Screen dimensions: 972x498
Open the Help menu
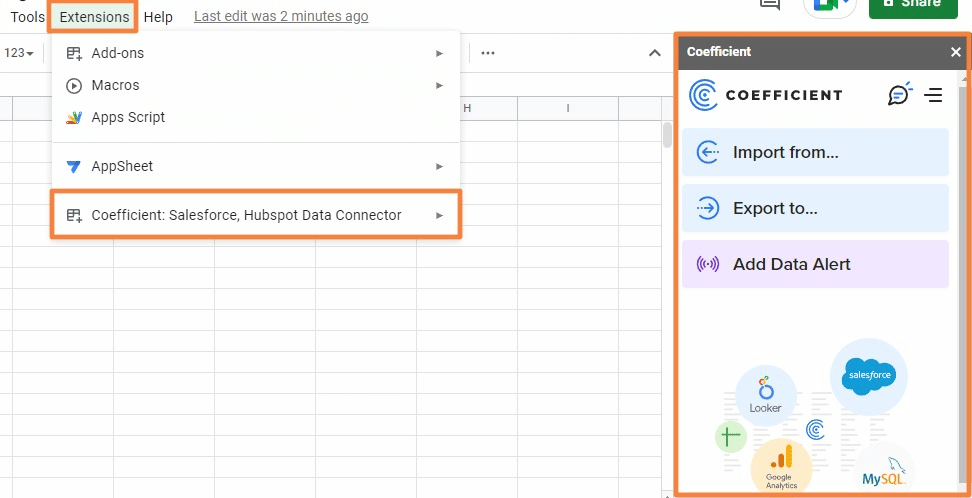[158, 17]
